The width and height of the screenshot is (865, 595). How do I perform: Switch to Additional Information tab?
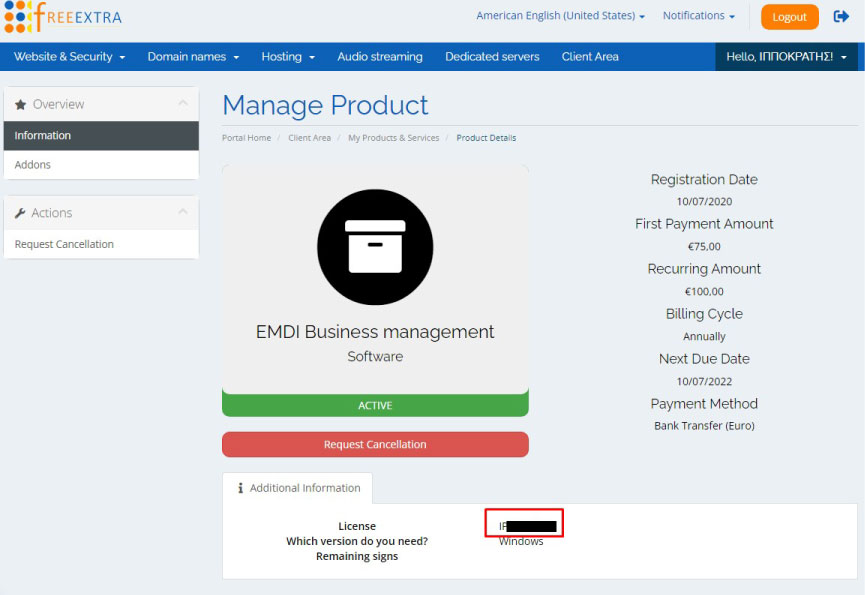pos(298,488)
